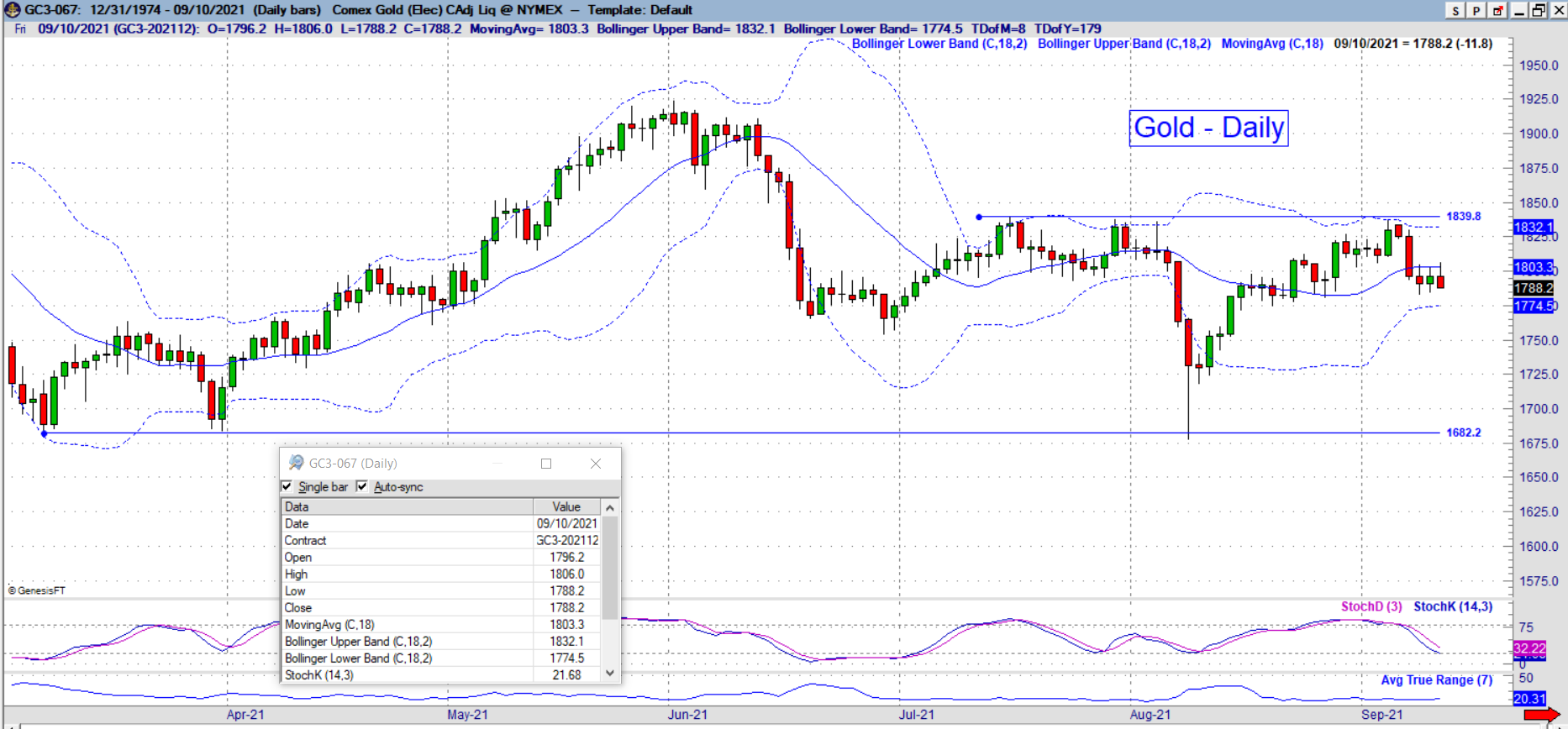This screenshot has width=1568, height=729.
Task: Select the Bollinger Upper Band (C,18,2) table row
Action: coord(442,641)
